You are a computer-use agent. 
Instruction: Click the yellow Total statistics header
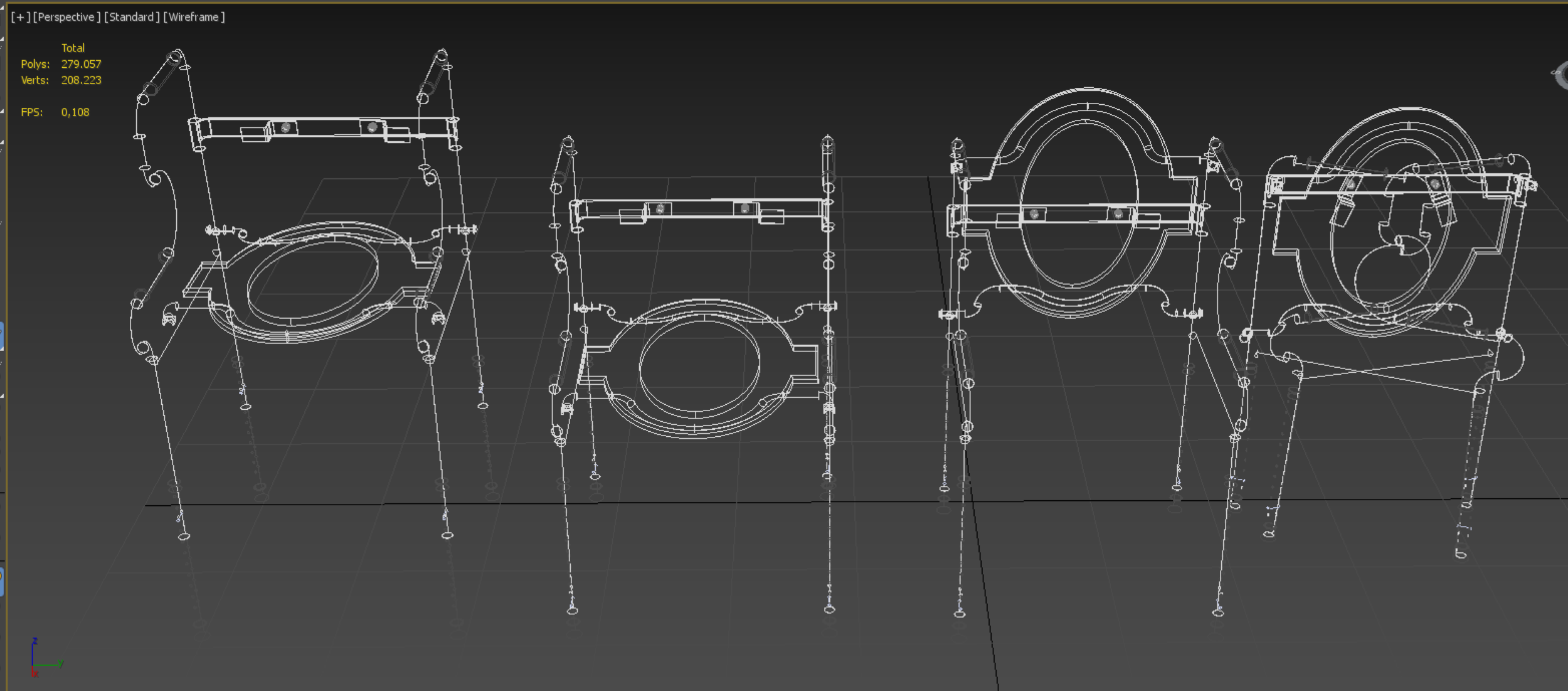(x=73, y=48)
